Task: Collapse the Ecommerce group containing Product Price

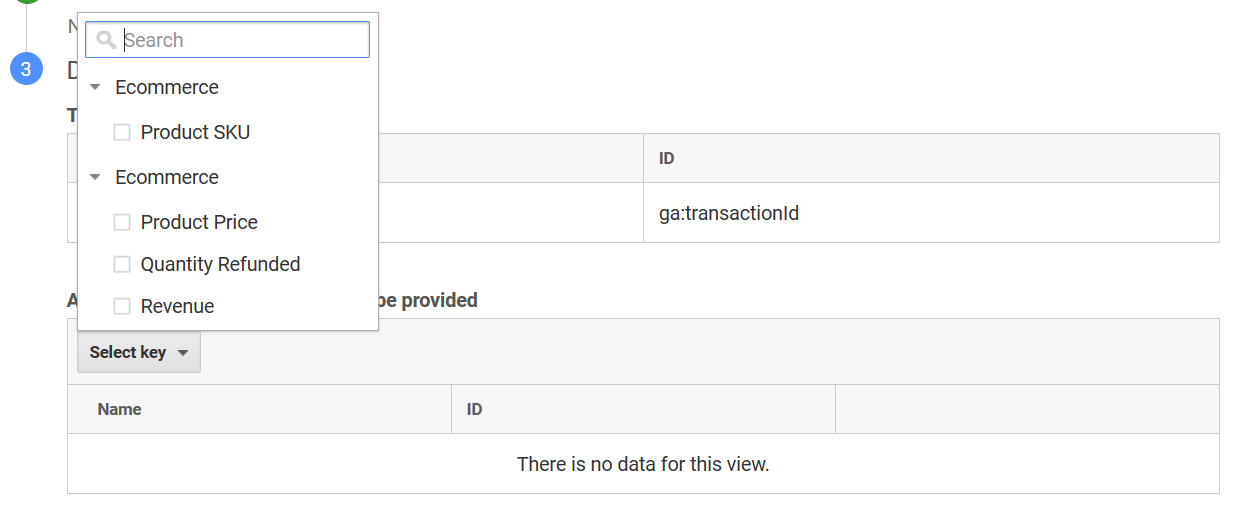Action: (95, 178)
